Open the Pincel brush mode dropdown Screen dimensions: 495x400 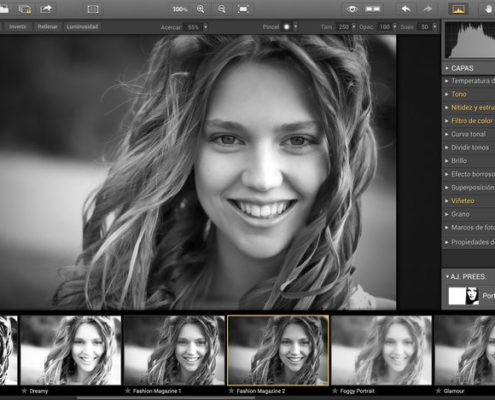[295, 27]
